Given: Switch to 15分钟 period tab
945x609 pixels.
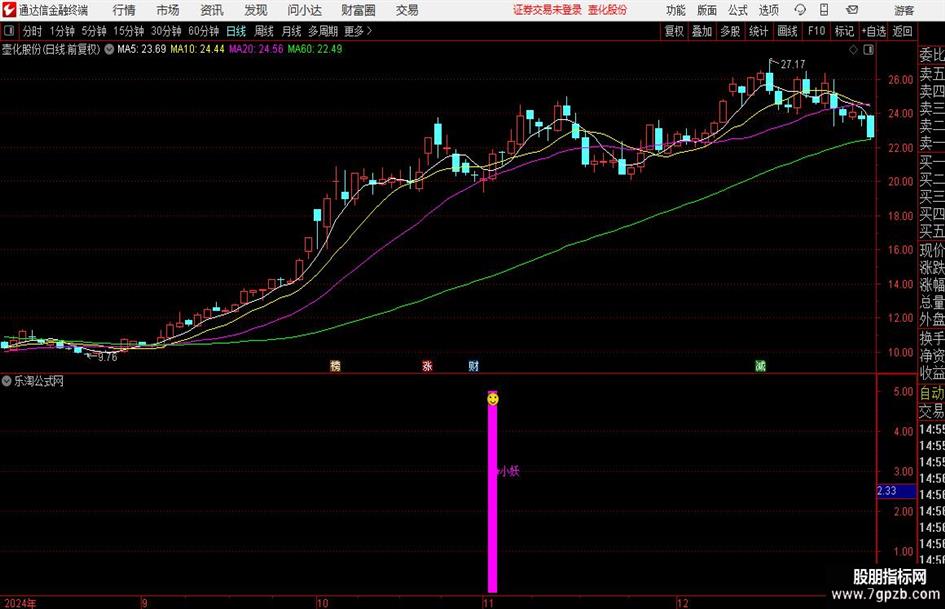Looking at the screenshot, I should [x=128, y=31].
